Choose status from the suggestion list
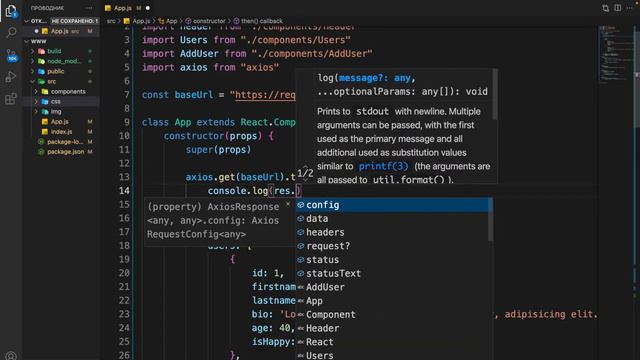The image size is (640, 360). [393, 260]
